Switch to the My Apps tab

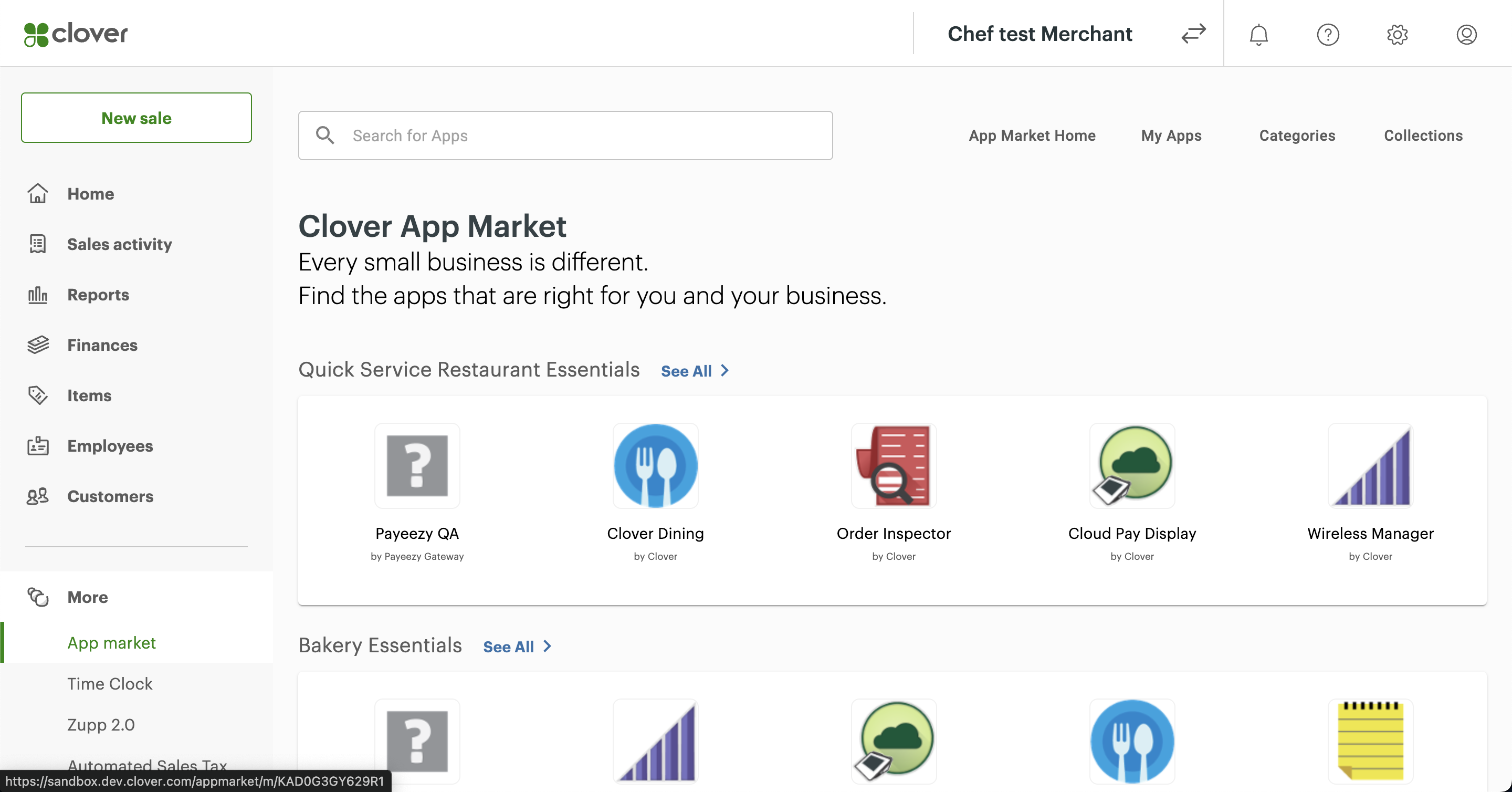1170,136
